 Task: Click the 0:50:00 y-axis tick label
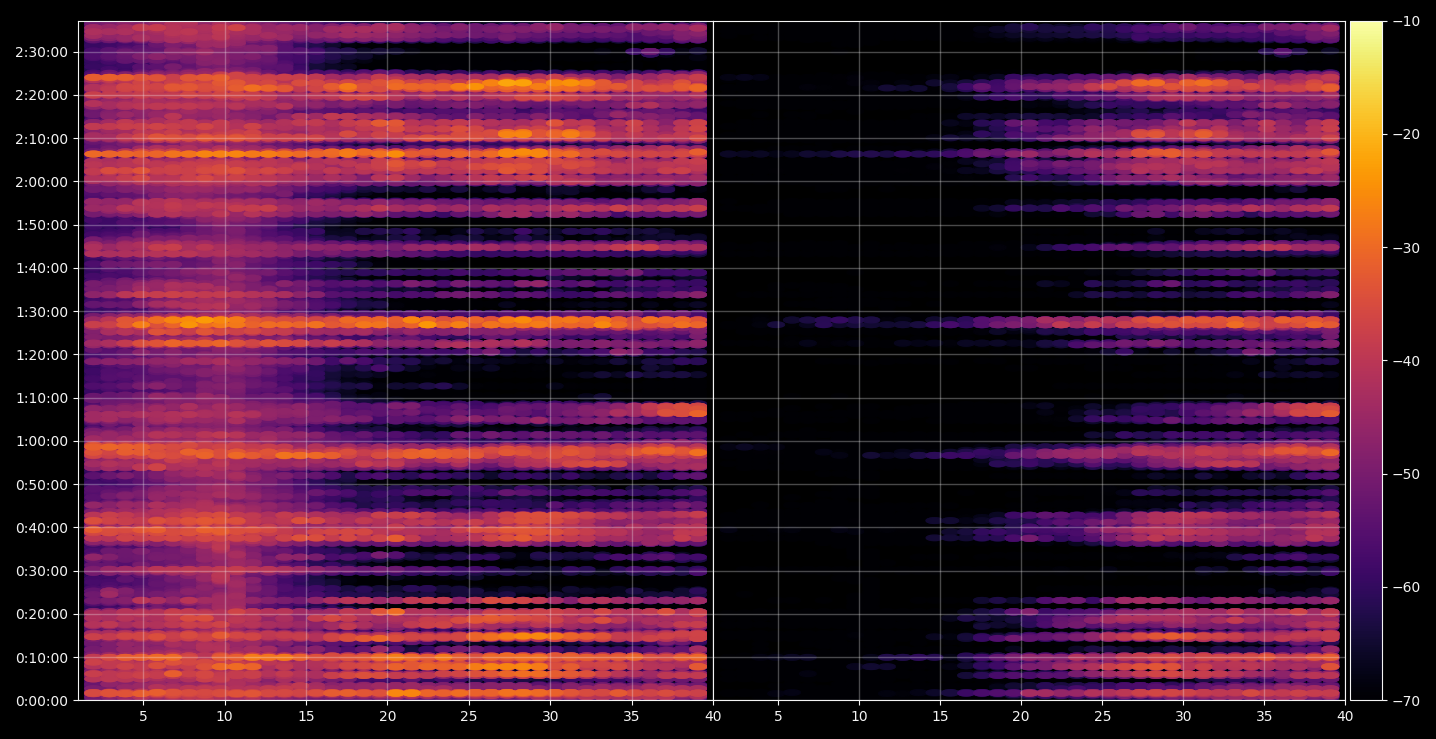point(41,485)
